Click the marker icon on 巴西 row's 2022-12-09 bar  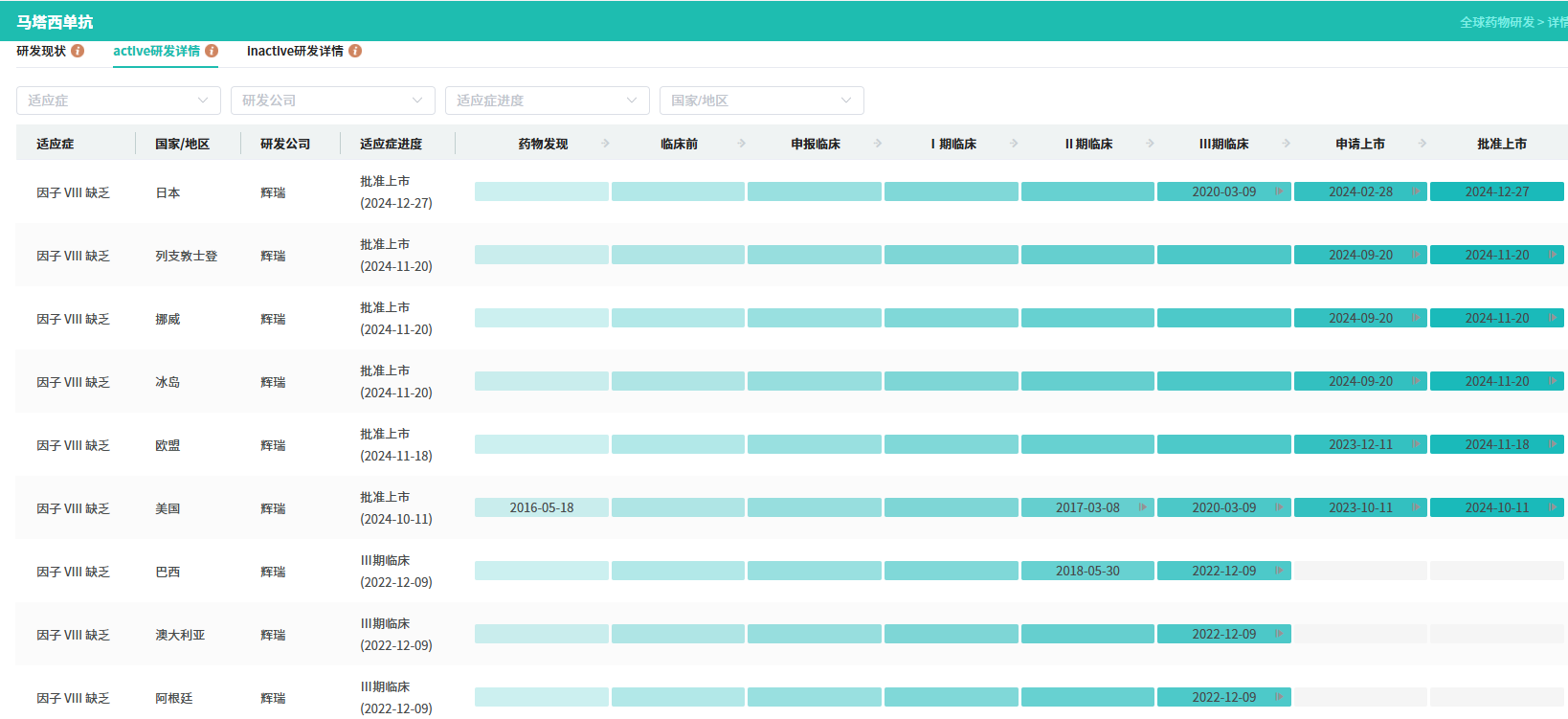(1279, 571)
